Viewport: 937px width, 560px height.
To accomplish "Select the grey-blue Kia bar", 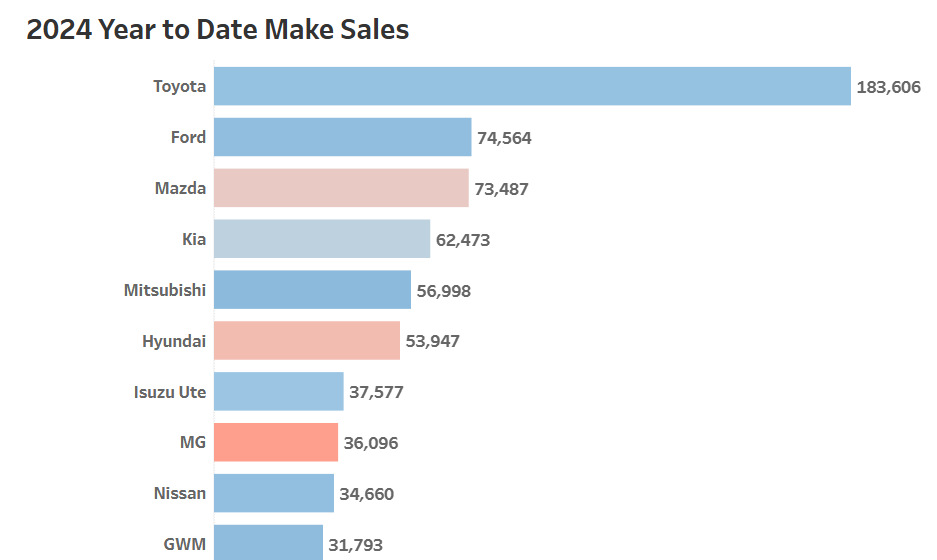I will [322, 239].
